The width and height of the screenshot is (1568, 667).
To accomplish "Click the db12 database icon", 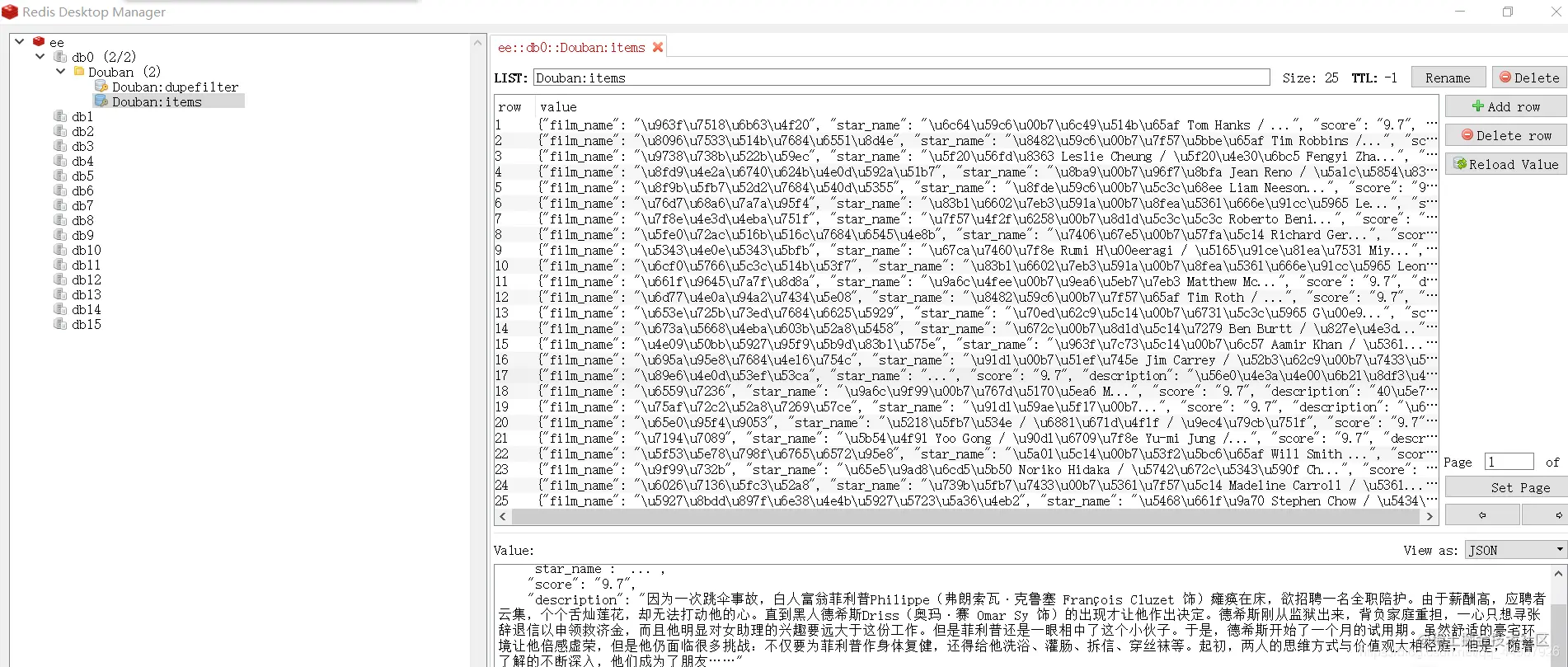I will pos(60,279).
